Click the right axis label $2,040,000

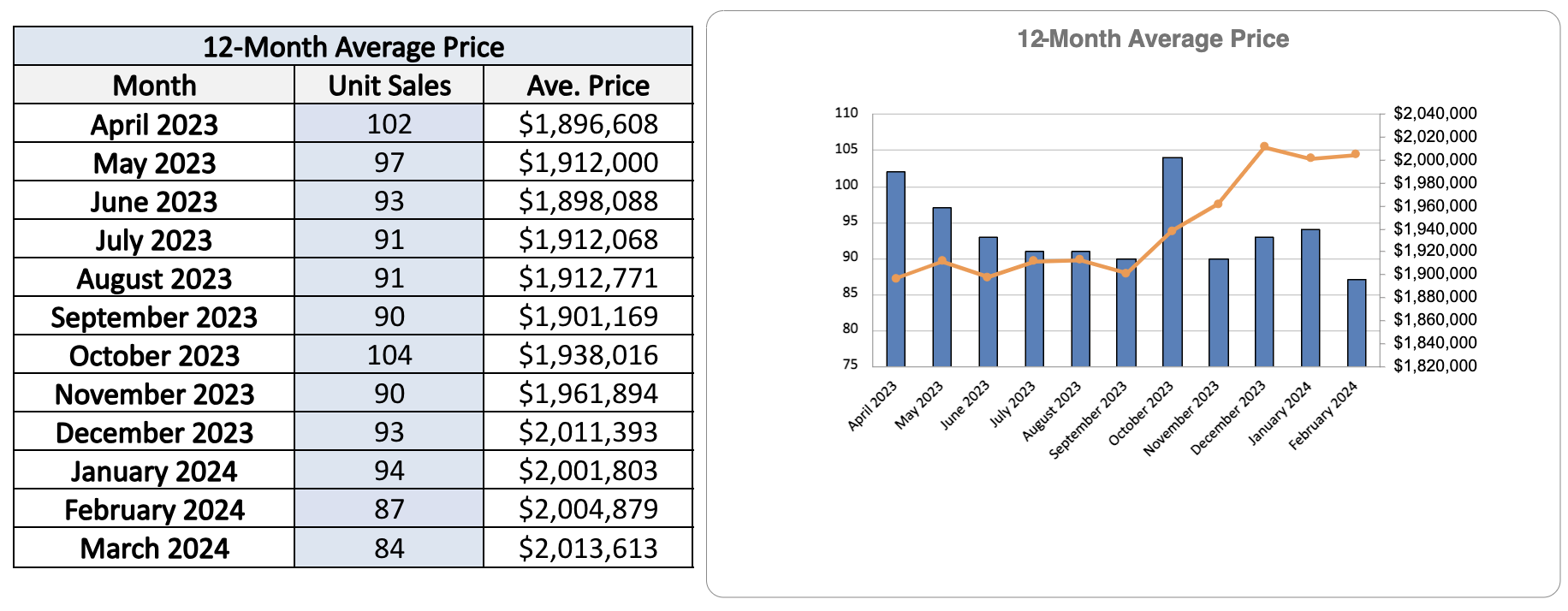click(x=1435, y=113)
